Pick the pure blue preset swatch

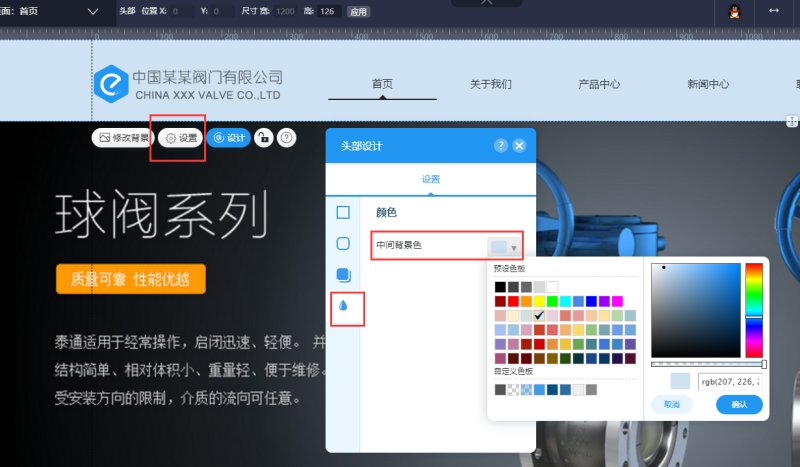(x=591, y=301)
